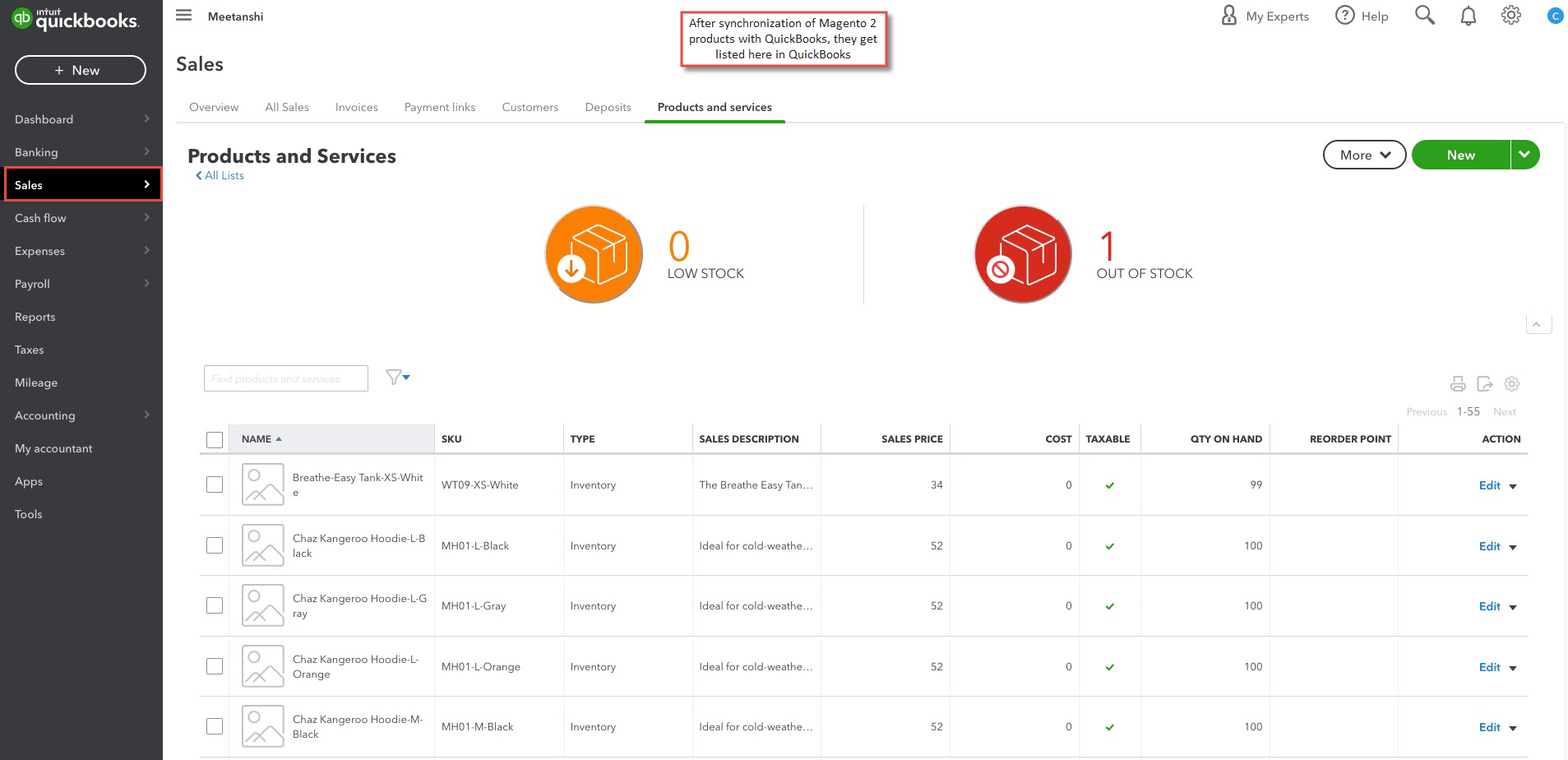The image size is (1568, 760).
Task: Collapse the stock summary panel
Action: (1538, 324)
